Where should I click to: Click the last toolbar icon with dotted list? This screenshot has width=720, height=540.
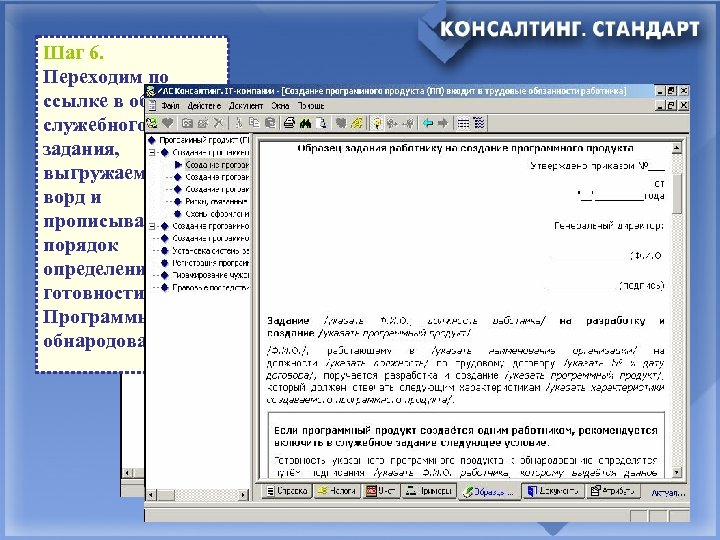point(479,123)
